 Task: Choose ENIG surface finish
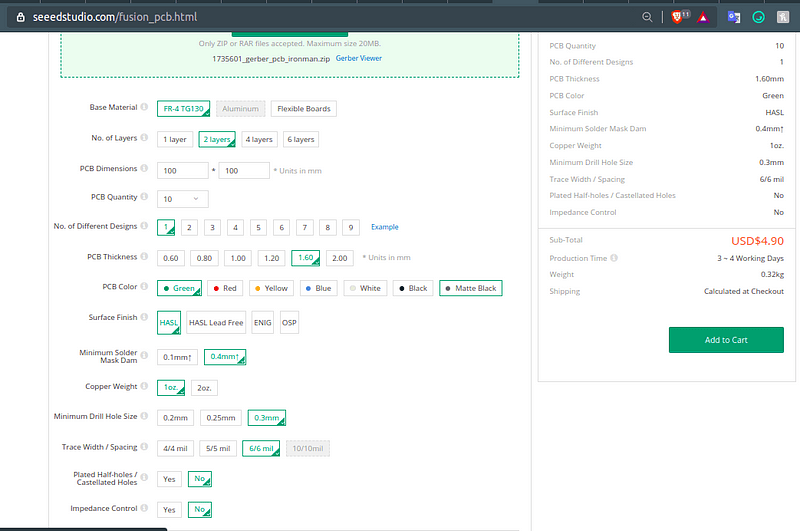point(262,323)
